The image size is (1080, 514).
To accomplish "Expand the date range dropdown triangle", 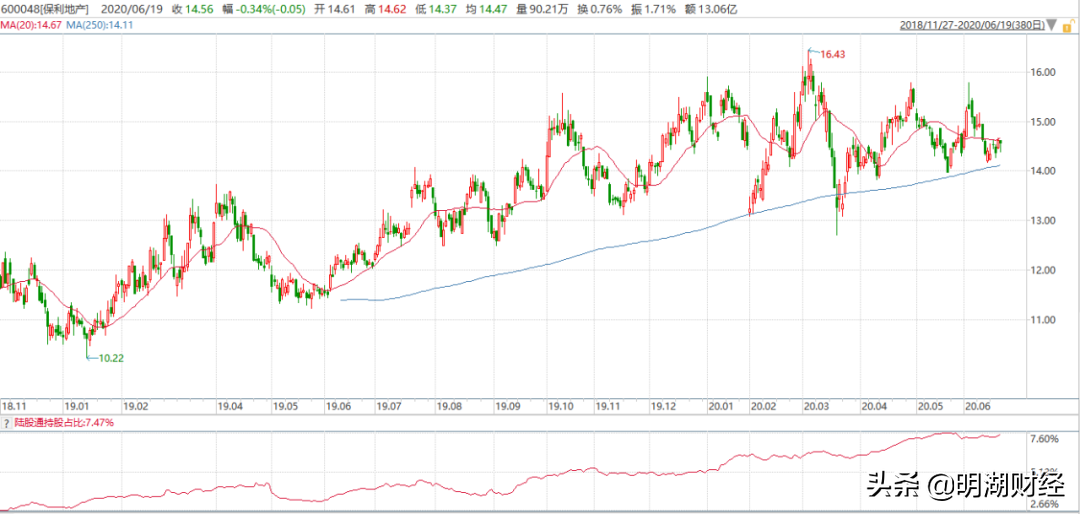I will [1052, 25].
